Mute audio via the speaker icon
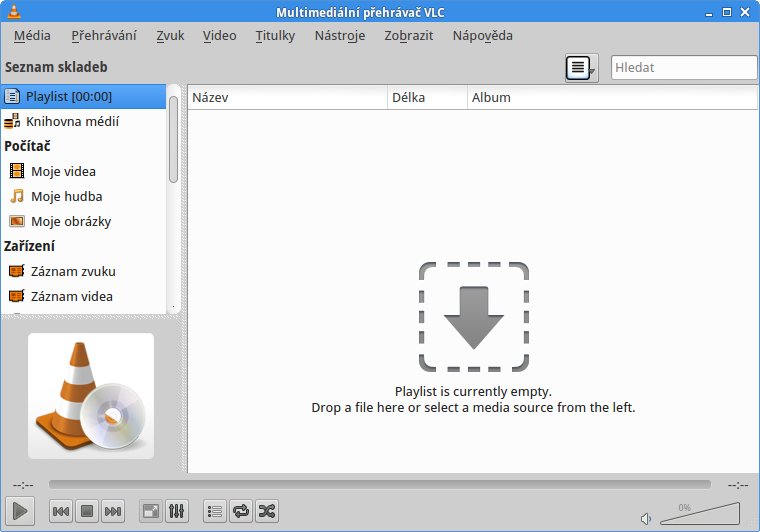This screenshot has height=532, width=760. click(646, 519)
